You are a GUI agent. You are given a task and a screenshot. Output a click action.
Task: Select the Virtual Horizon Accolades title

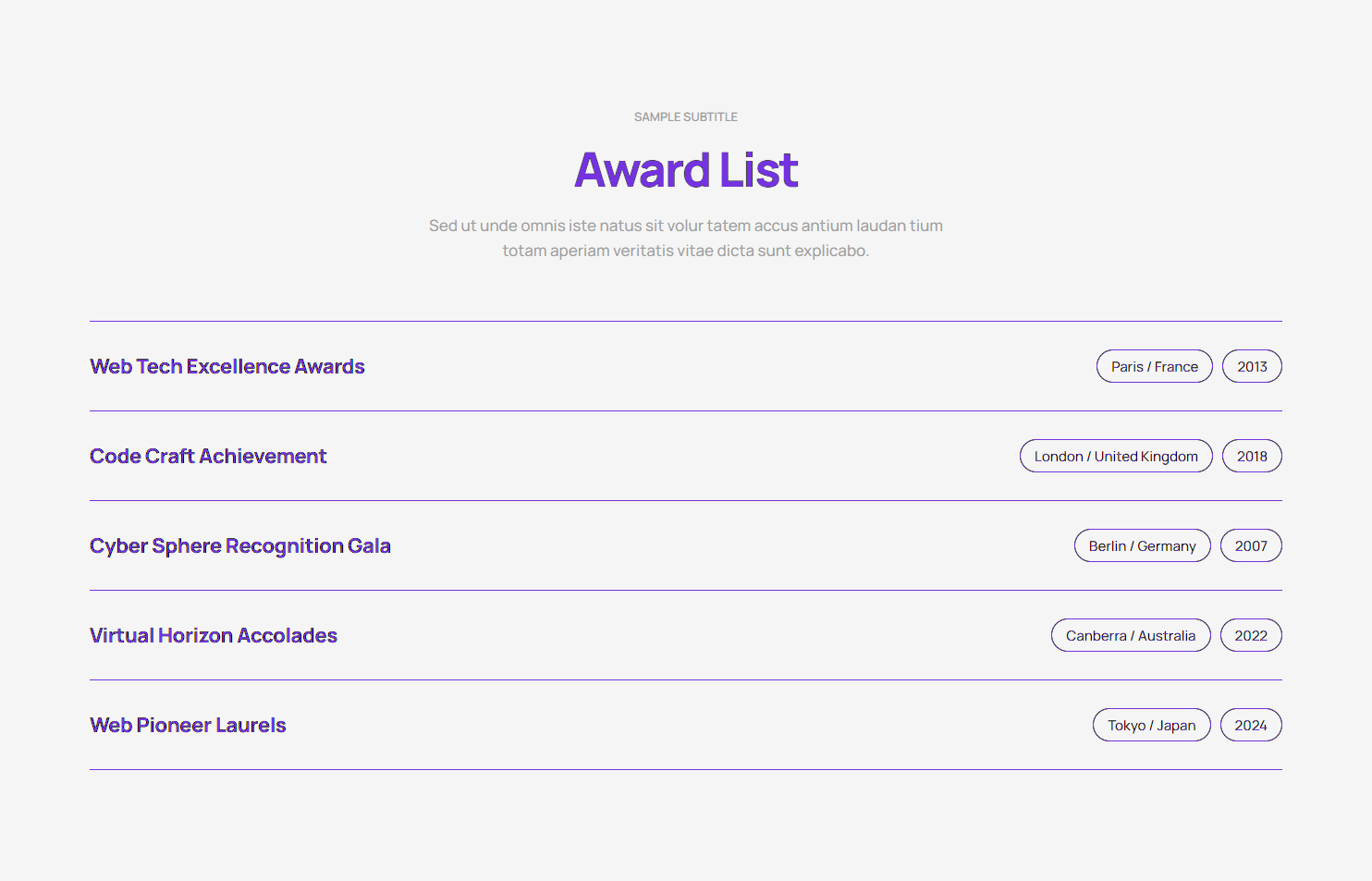point(214,636)
